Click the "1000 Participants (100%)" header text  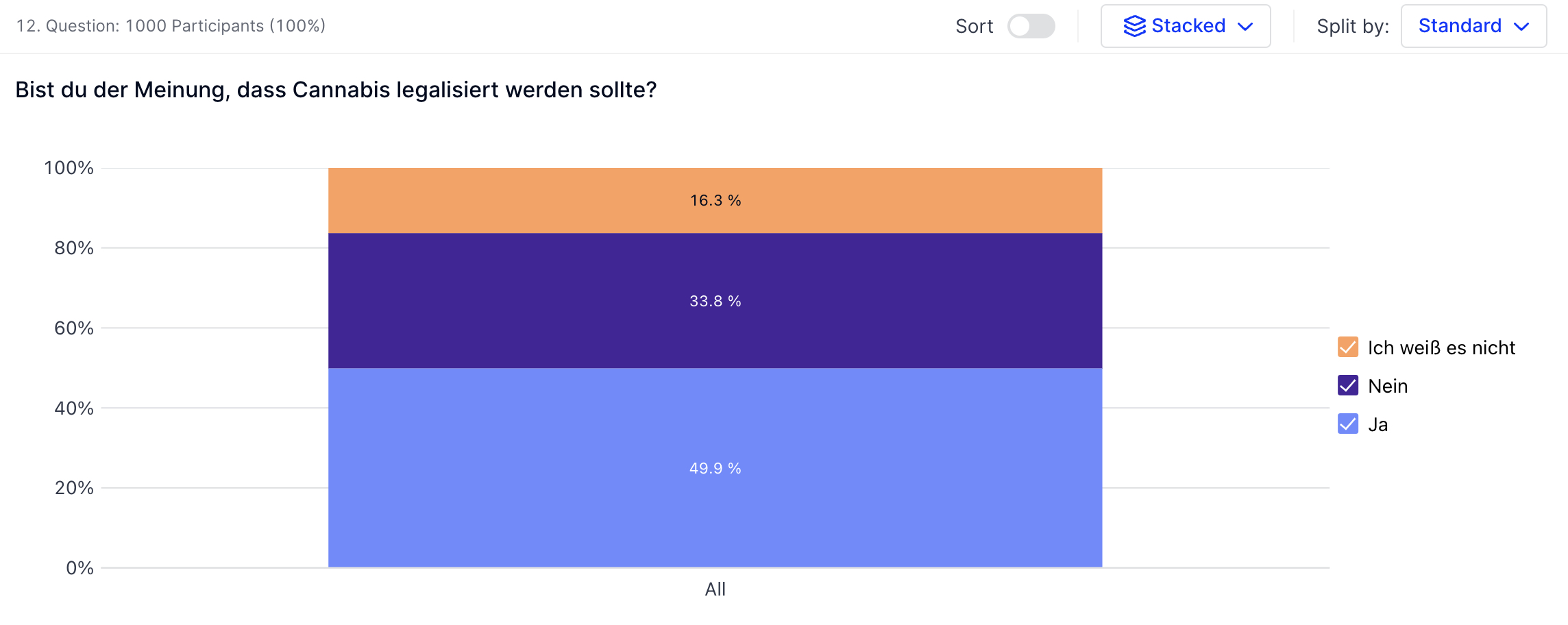click(x=225, y=26)
